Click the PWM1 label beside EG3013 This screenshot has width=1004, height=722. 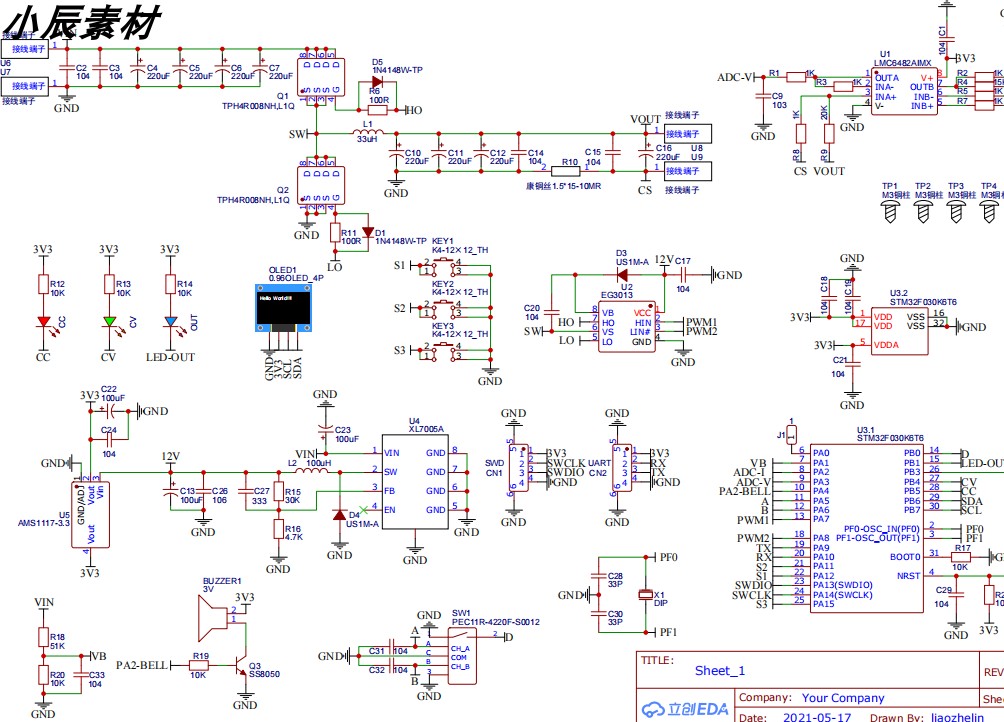click(x=702, y=322)
